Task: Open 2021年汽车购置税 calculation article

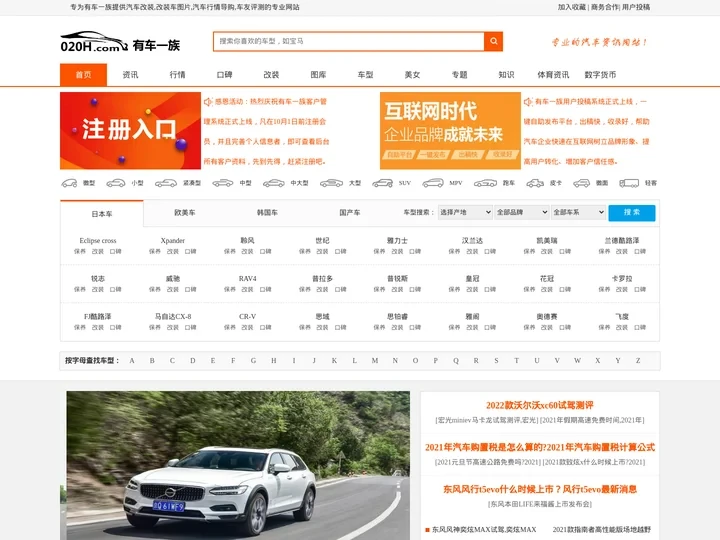Action: tap(540, 447)
